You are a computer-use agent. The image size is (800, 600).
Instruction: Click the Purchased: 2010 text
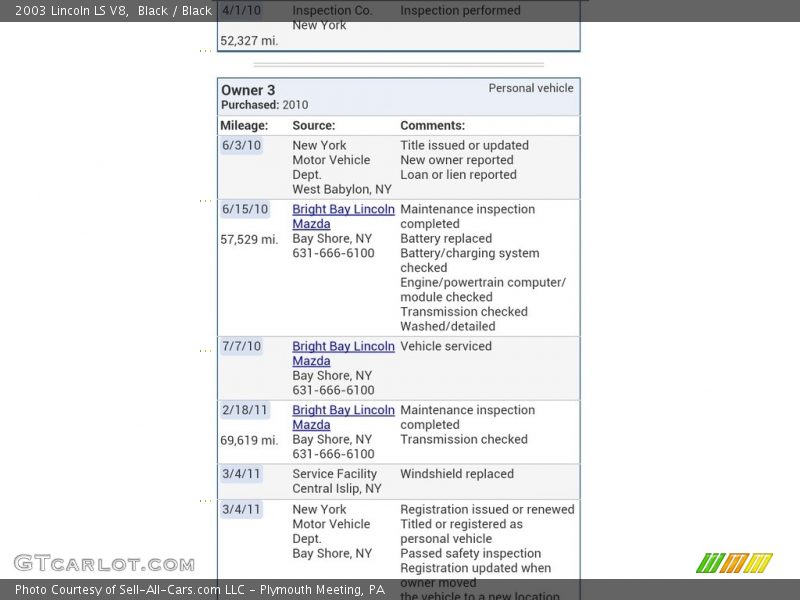point(264,105)
